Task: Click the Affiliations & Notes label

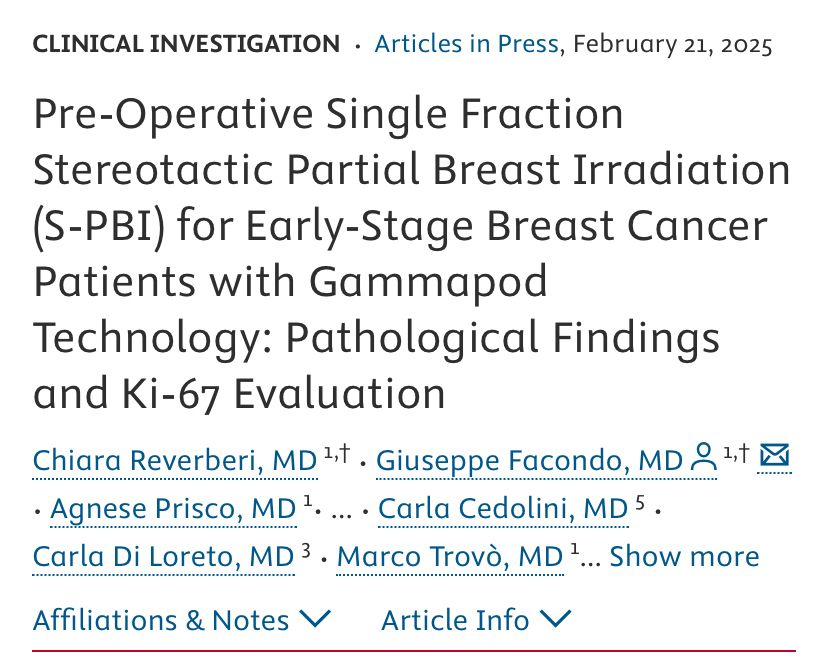Action: point(161,620)
